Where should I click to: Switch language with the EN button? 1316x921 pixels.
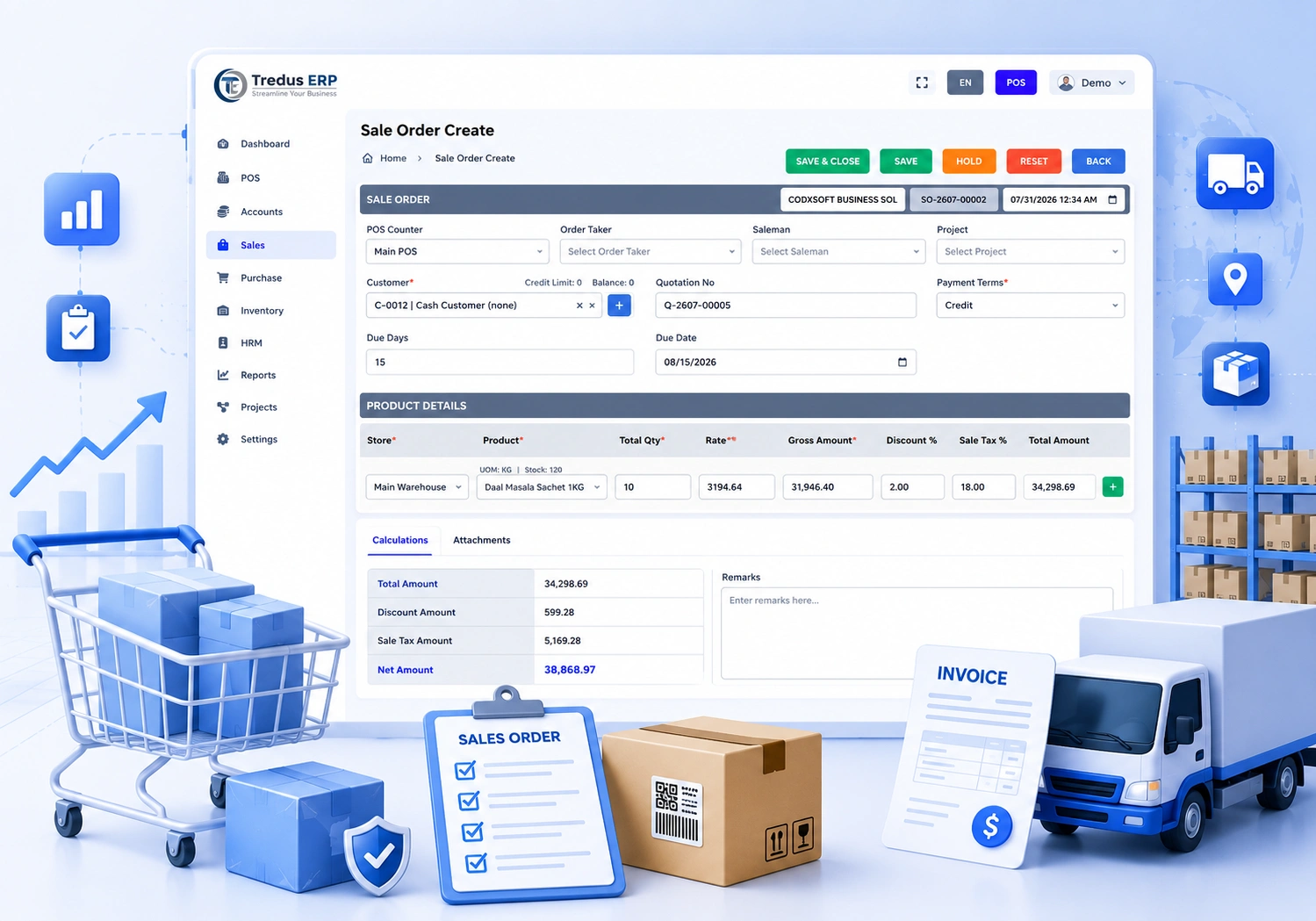pos(965,83)
